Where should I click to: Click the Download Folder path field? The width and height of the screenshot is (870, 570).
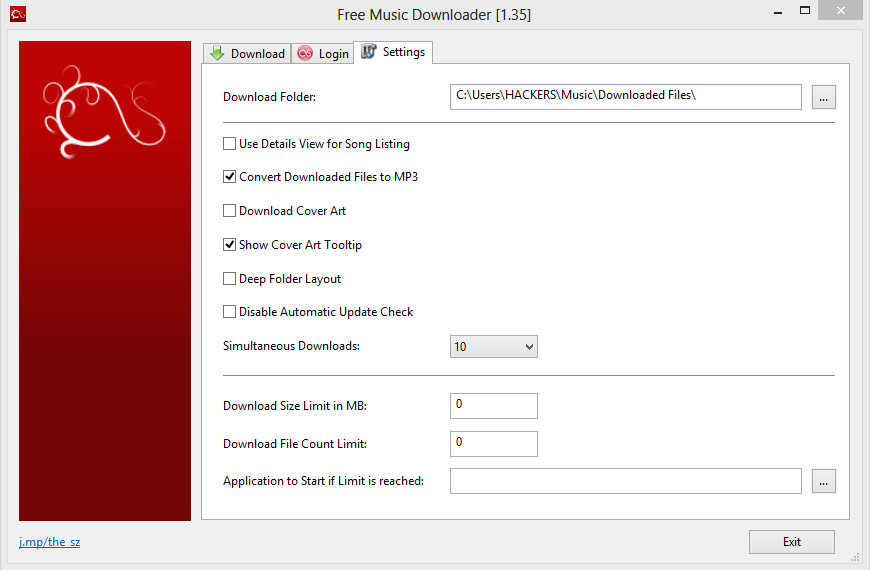pyautogui.click(x=625, y=97)
